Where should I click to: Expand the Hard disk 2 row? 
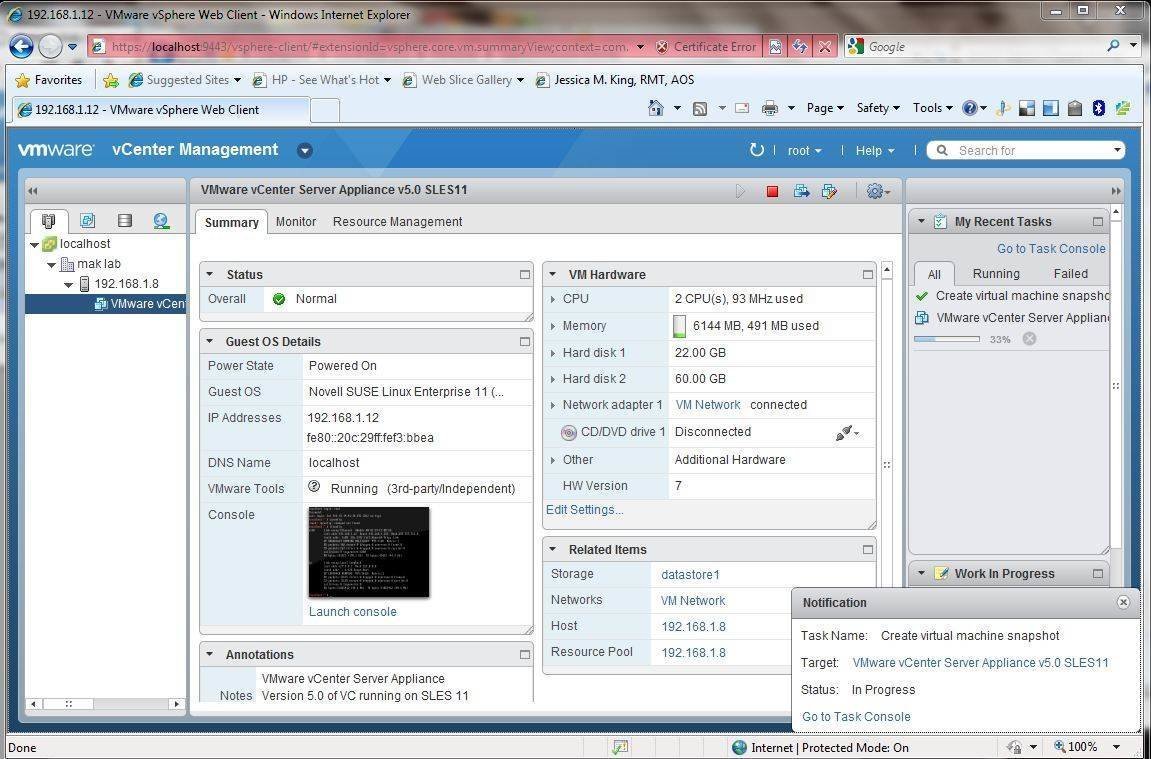click(x=553, y=380)
